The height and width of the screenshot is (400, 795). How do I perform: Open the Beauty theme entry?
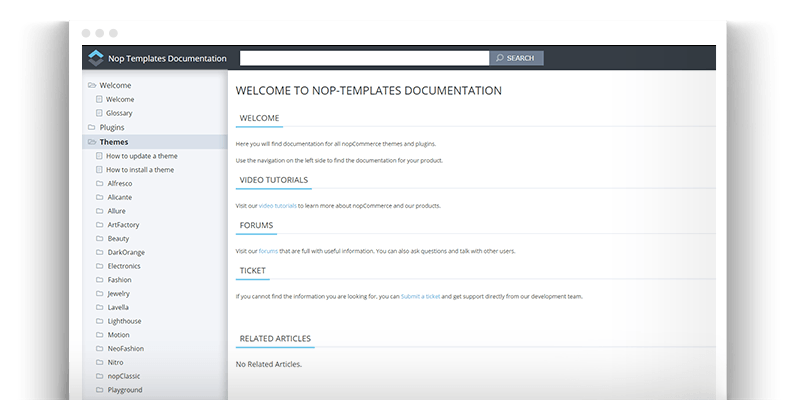pyautogui.click(x=118, y=238)
